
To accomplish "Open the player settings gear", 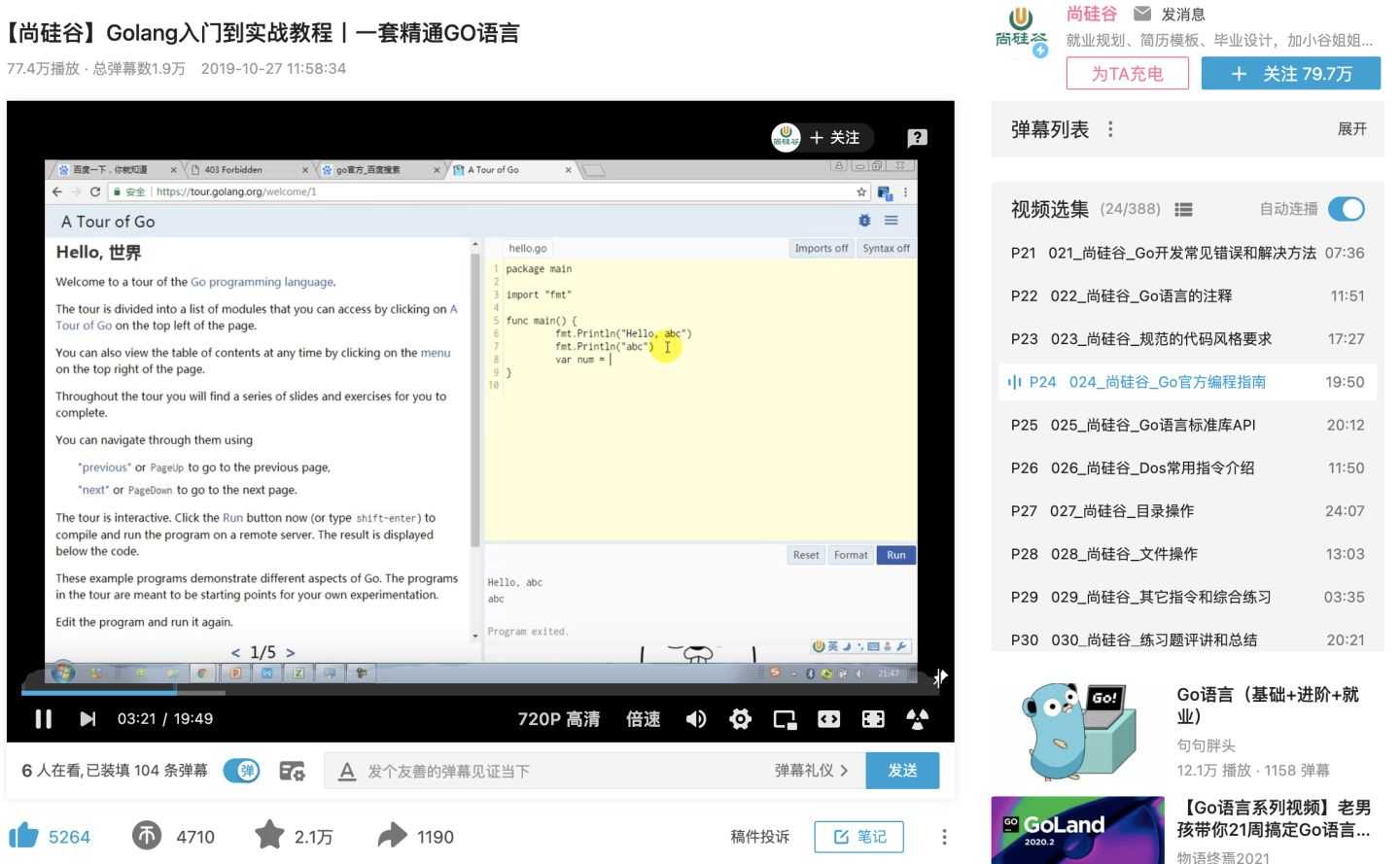I will 740,719.
